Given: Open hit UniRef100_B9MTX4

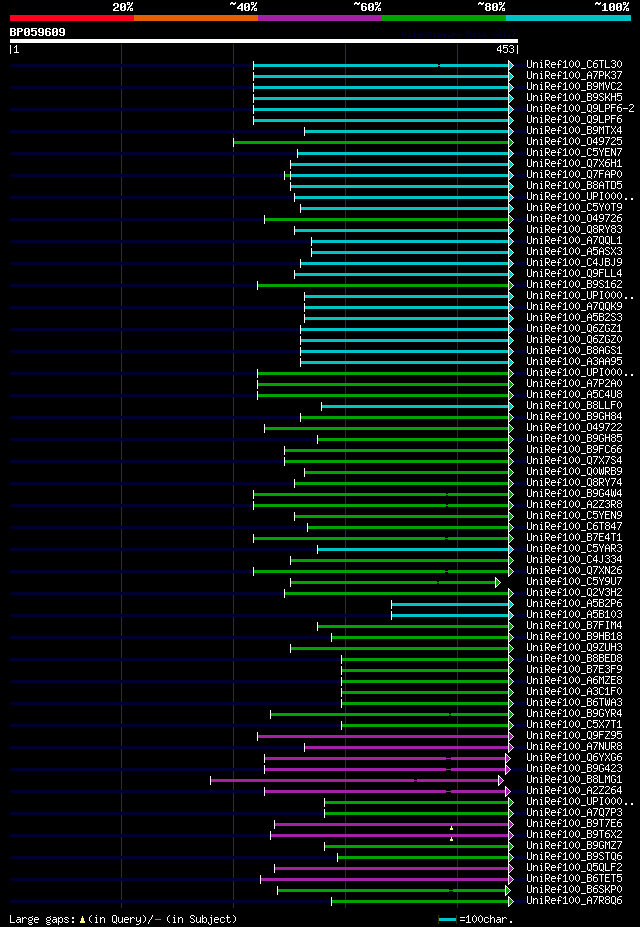Looking at the screenshot, I should click(x=574, y=131).
